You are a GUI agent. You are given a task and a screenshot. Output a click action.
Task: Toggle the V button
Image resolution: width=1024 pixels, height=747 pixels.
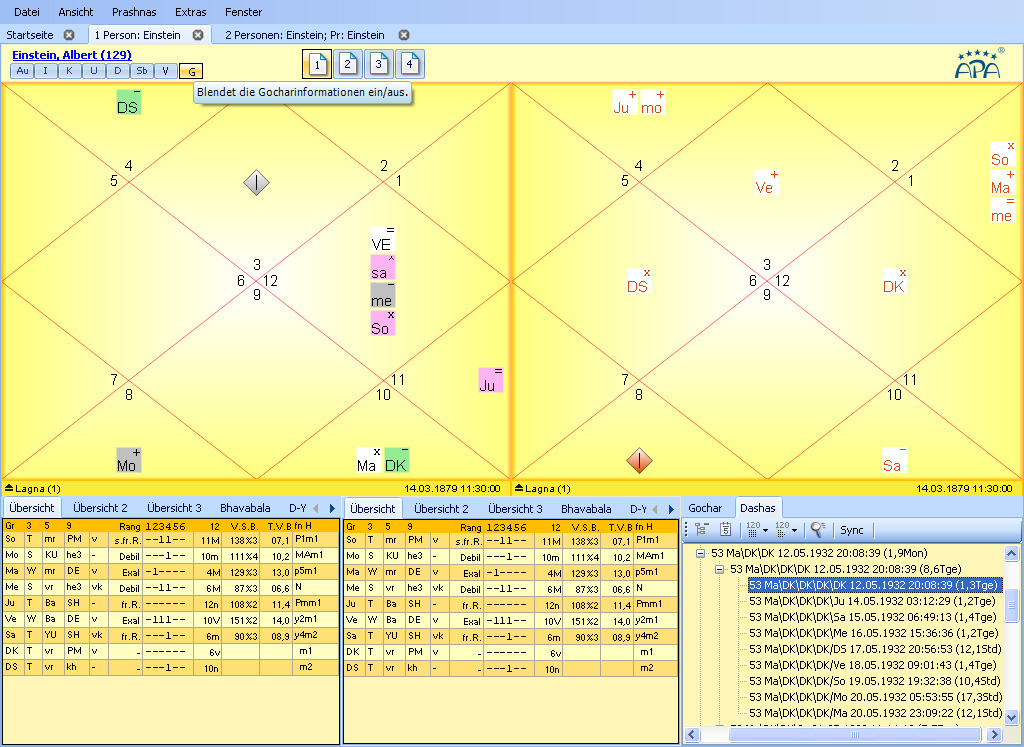[x=166, y=71]
